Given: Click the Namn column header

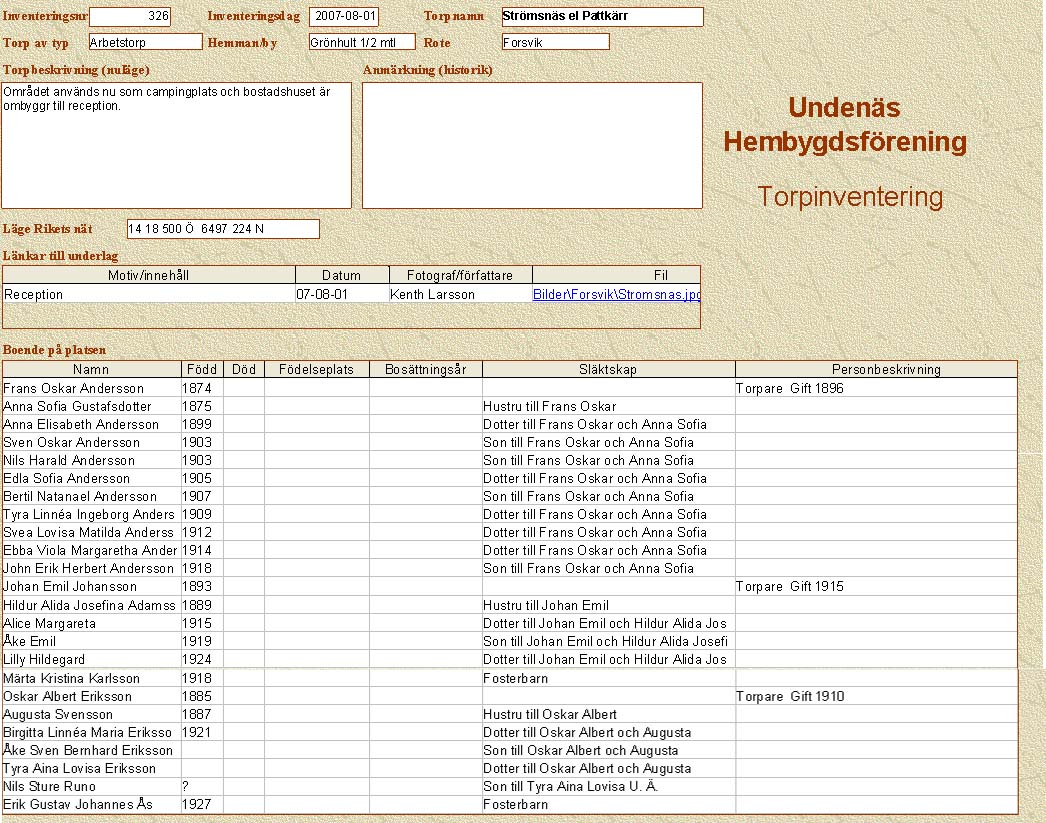Looking at the screenshot, I should [91, 369].
